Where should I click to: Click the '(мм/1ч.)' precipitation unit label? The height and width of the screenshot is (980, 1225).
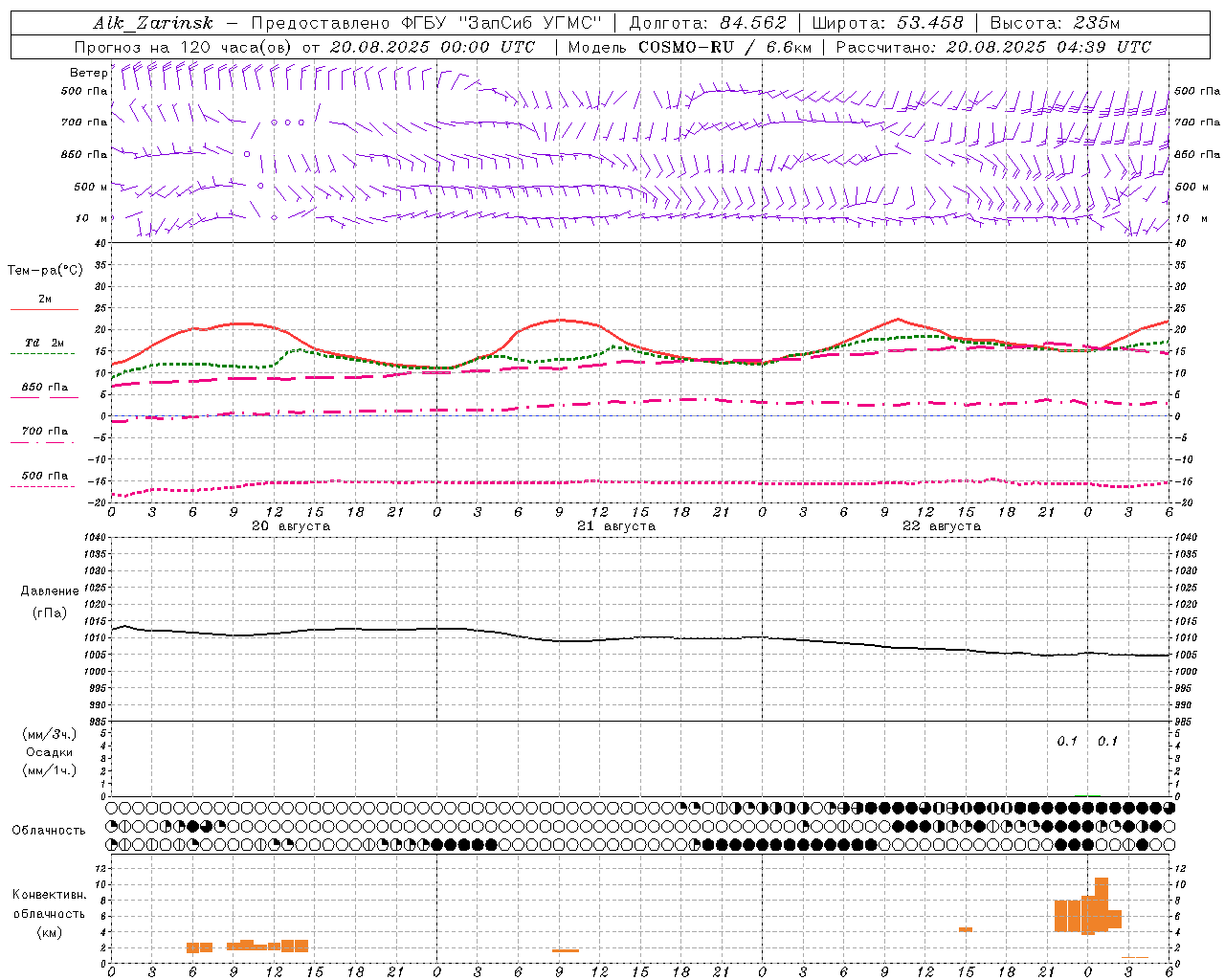pyautogui.click(x=49, y=770)
